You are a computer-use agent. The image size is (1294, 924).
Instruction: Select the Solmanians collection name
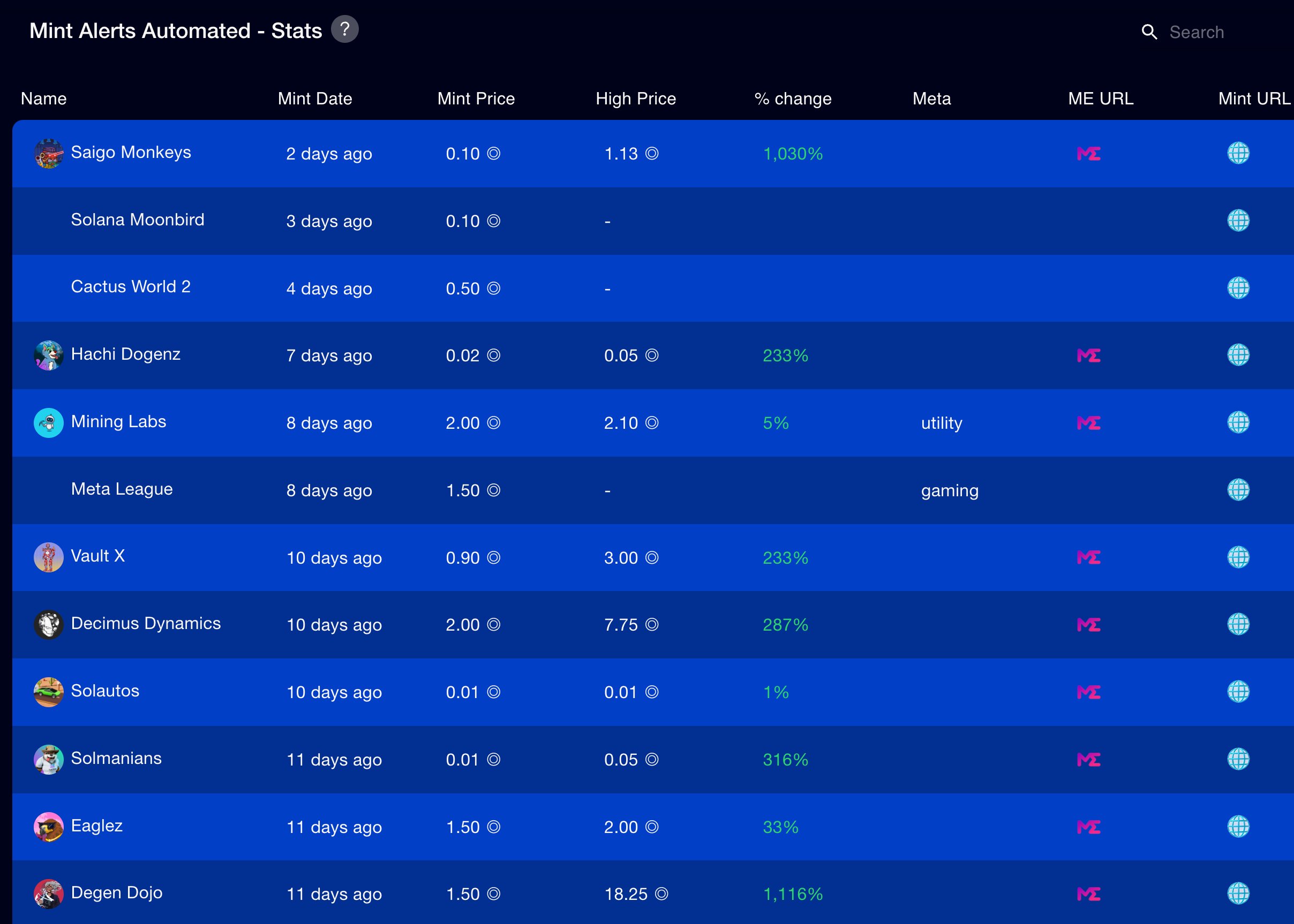[x=116, y=759]
